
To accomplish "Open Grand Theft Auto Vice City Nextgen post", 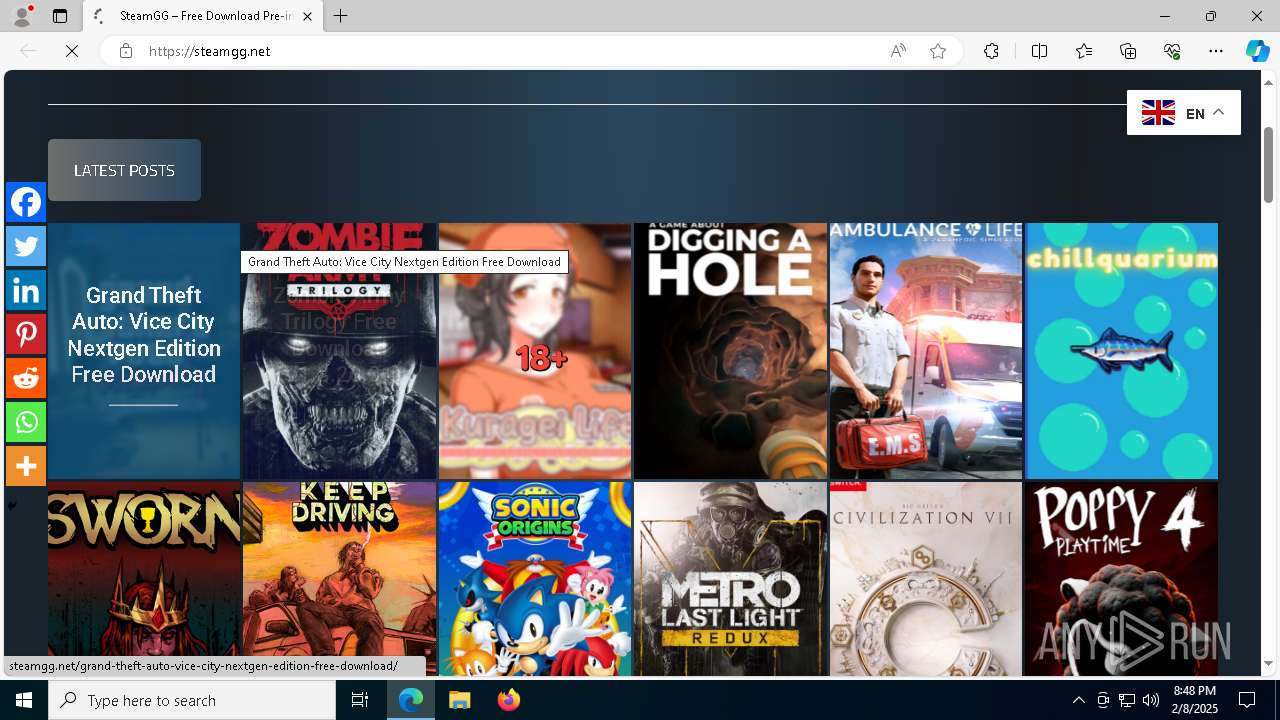I will (x=144, y=351).
